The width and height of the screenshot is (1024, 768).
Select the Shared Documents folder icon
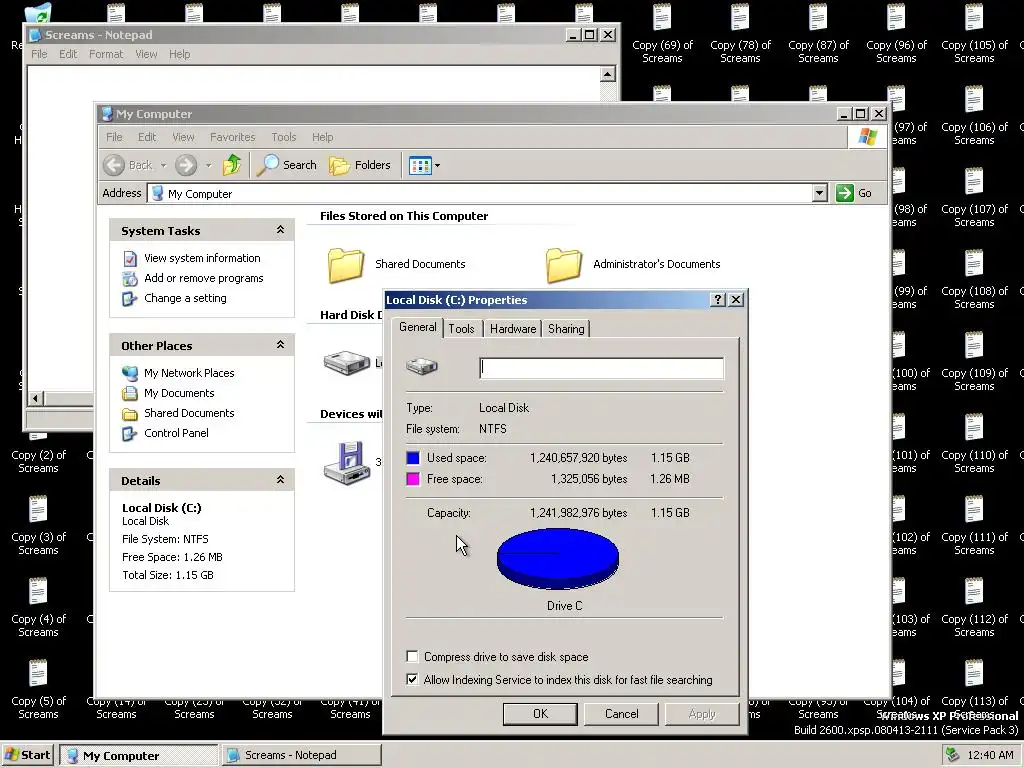click(345, 264)
